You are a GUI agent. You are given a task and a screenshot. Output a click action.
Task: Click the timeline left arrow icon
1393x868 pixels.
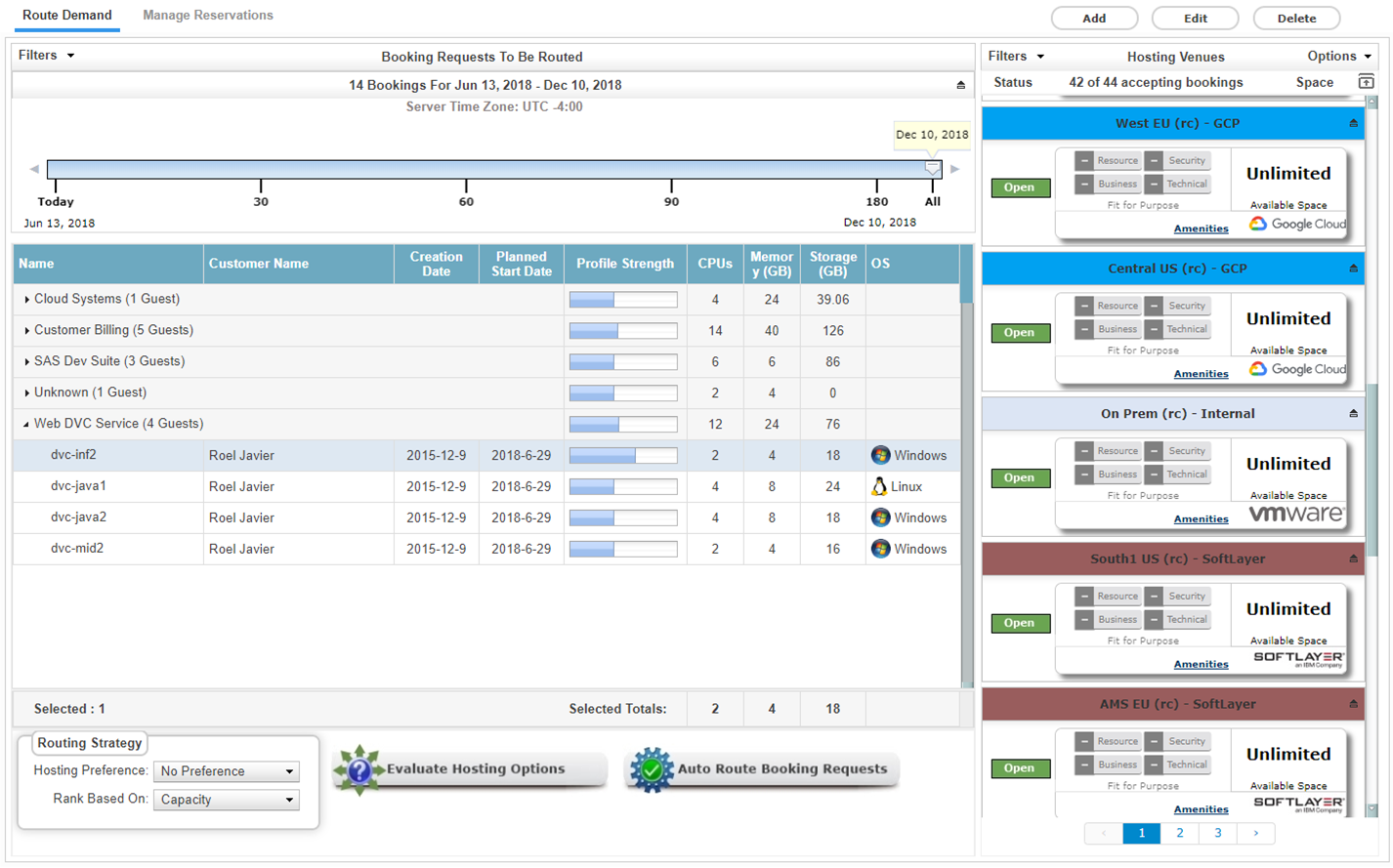[34, 169]
